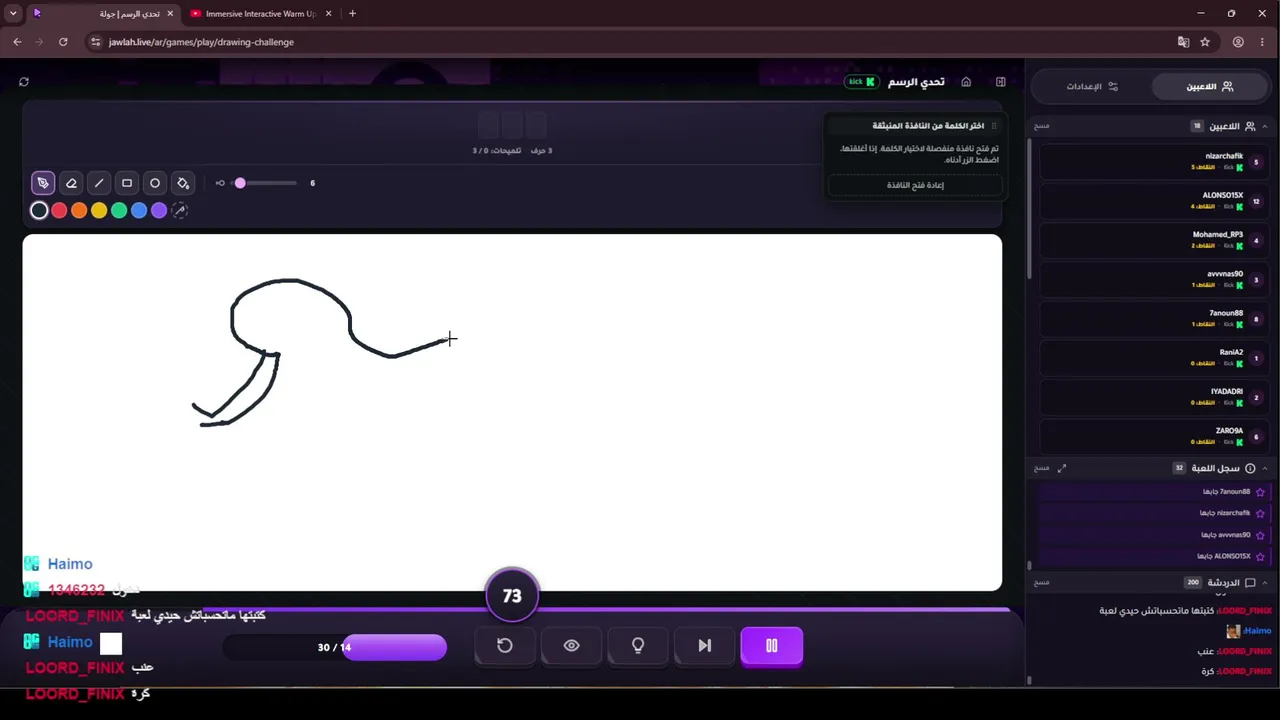Click the 30 / 14 round progress bar
Screen dimensions: 1280x720
pos(335,647)
